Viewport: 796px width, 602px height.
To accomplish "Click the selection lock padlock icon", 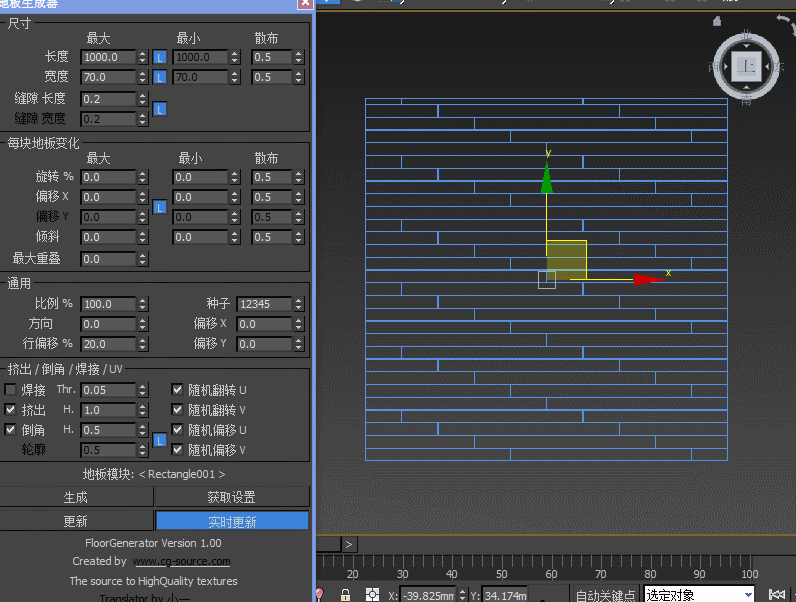I will click(x=345, y=594).
